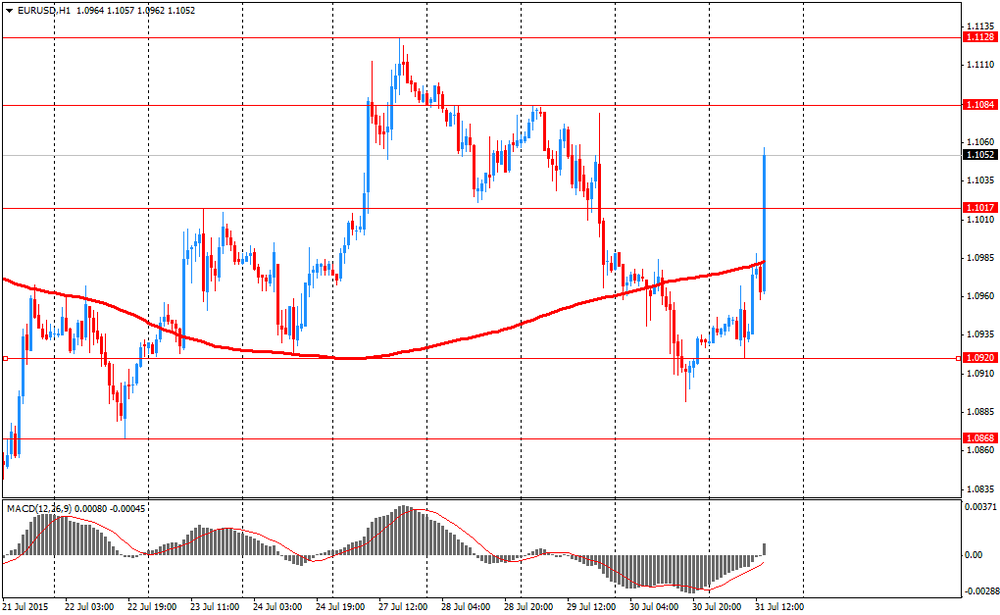Click the 1.0960 price scale value
1000x615 pixels.
coord(980,296)
